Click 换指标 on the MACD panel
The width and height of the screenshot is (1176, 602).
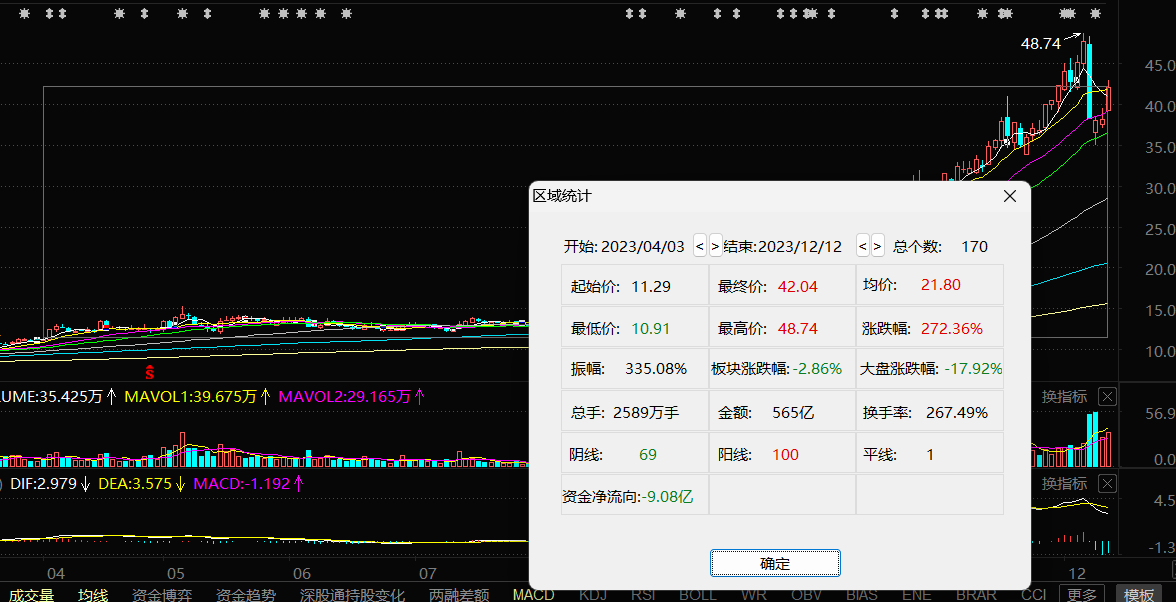tap(1064, 484)
